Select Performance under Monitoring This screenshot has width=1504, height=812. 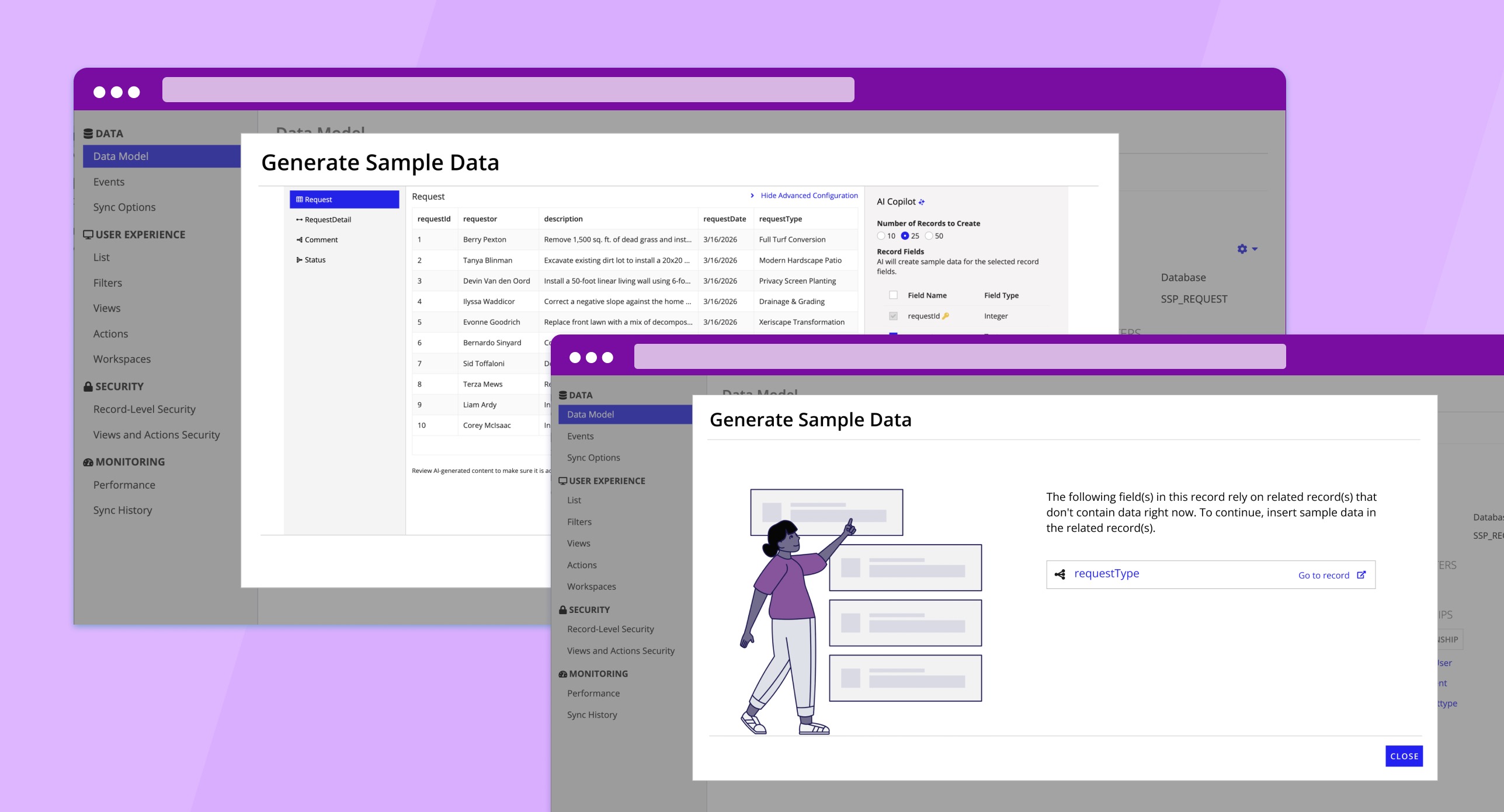click(x=124, y=485)
